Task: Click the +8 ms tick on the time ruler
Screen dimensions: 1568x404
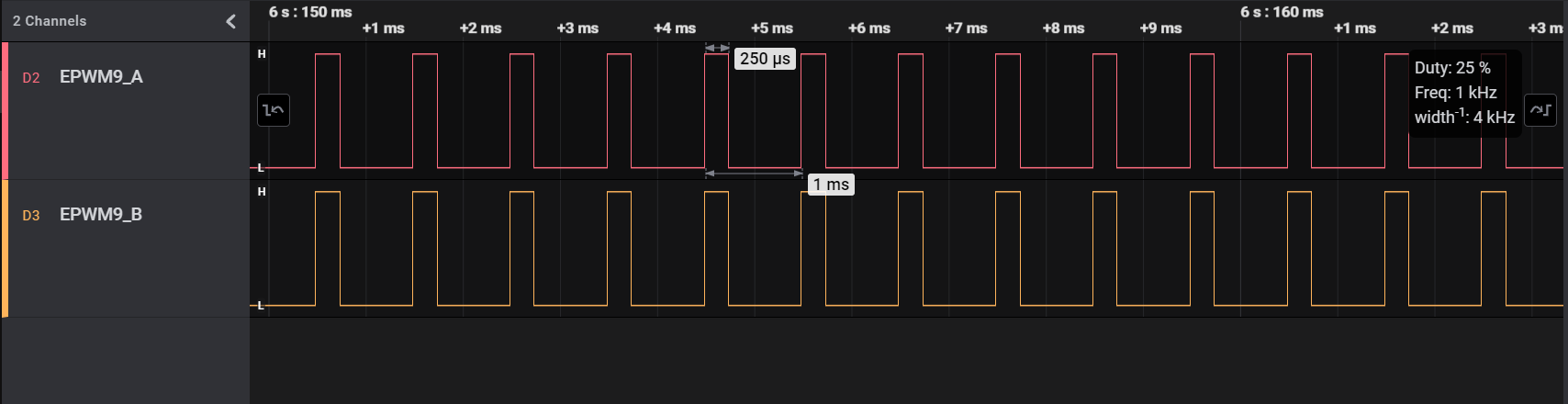Action: 1063,28
